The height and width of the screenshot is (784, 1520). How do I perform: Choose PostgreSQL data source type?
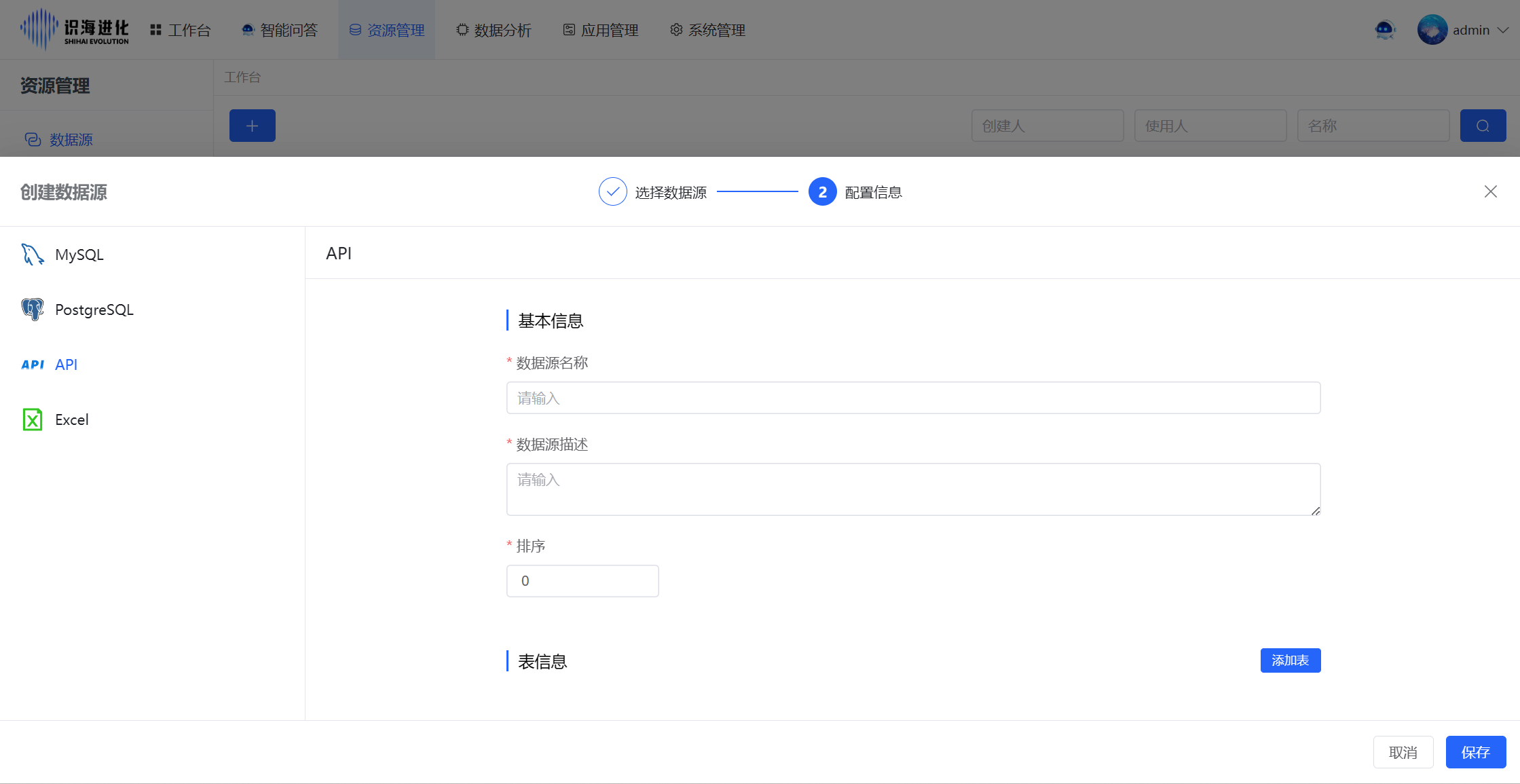(152, 310)
